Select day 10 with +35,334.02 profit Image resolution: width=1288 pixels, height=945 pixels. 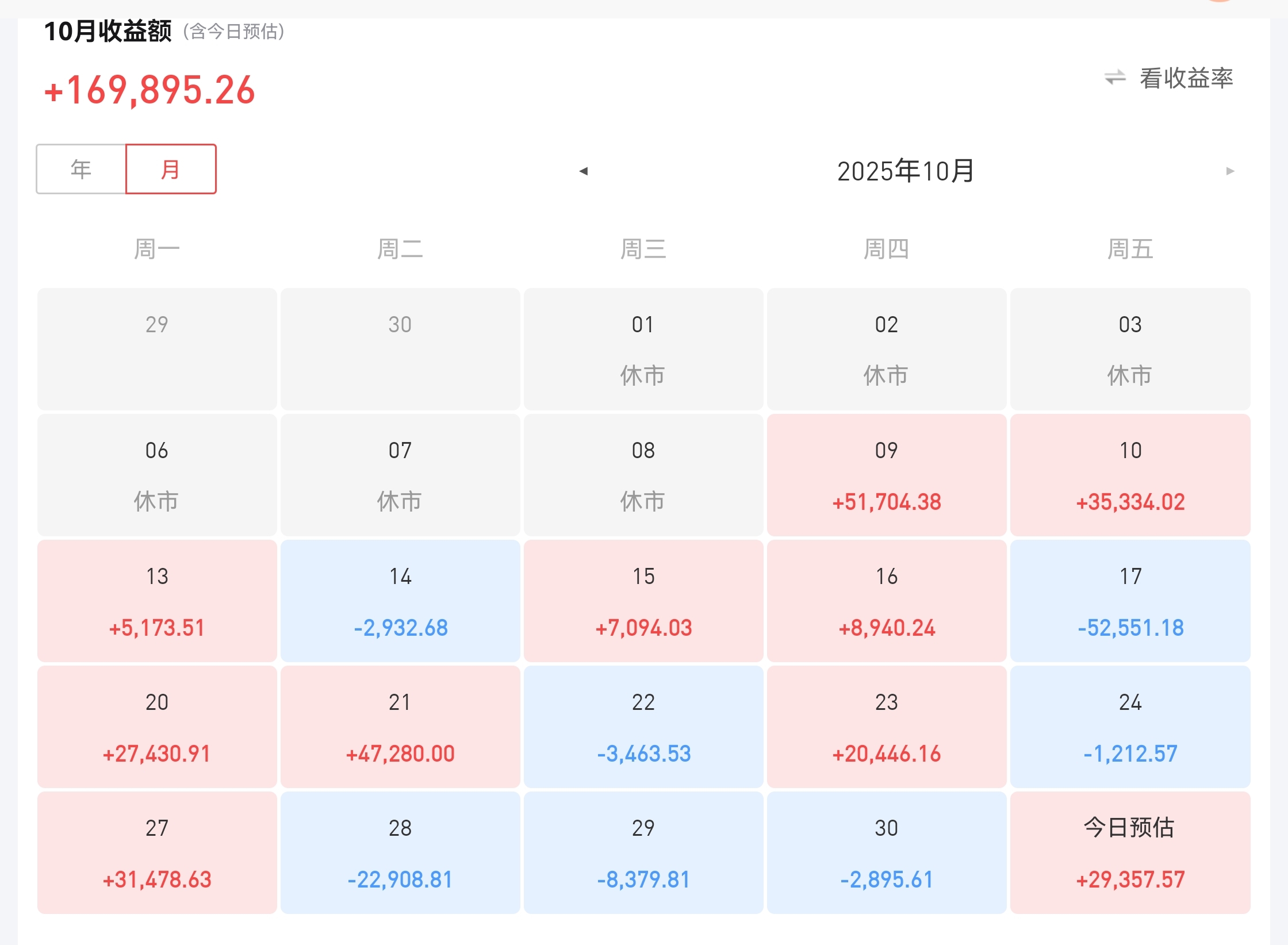tap(1130, 475)
